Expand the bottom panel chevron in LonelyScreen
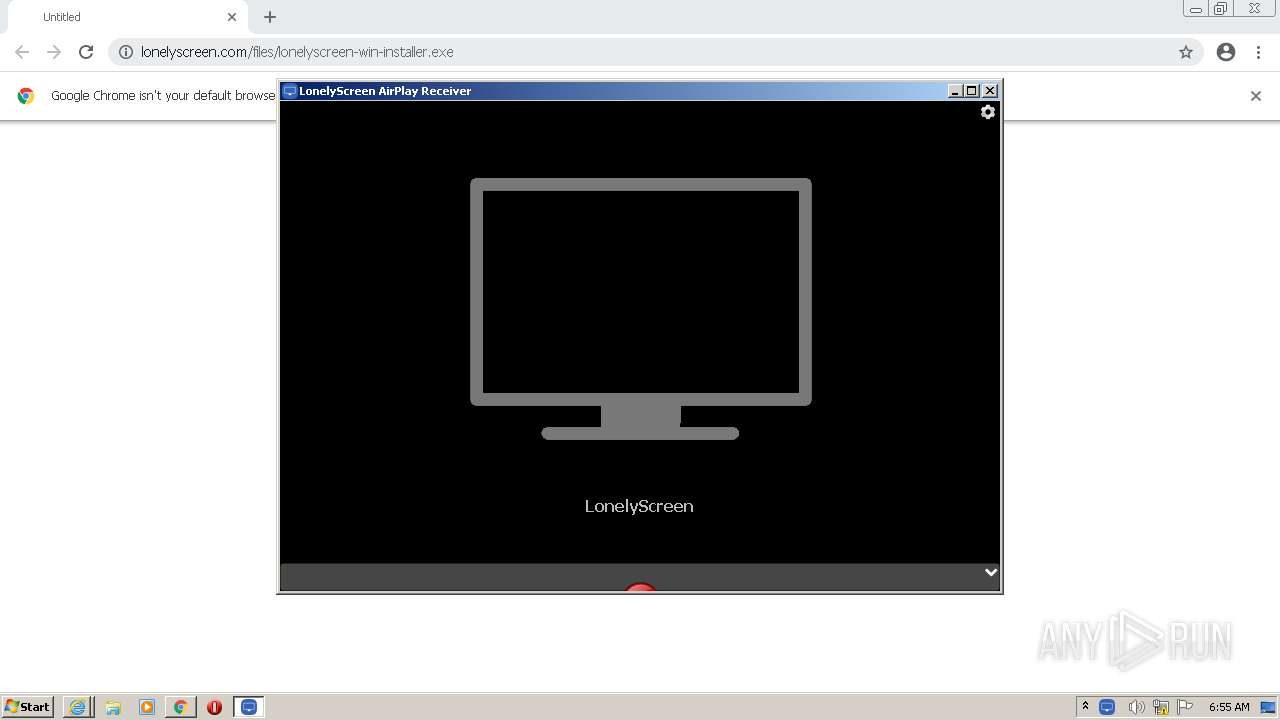Screen dimensions: 1280x720 tap(991, 572)
